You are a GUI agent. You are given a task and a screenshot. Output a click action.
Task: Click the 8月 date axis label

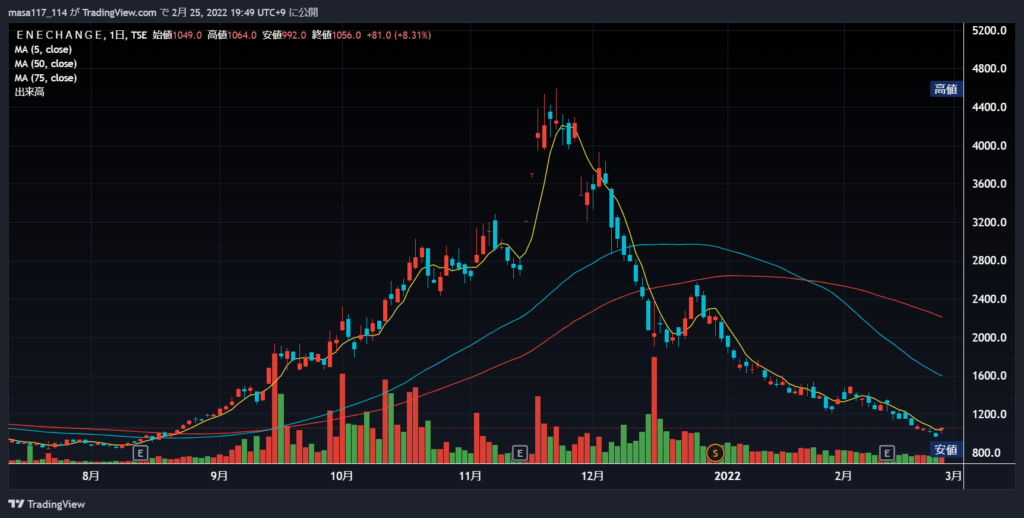pos(91,476)
